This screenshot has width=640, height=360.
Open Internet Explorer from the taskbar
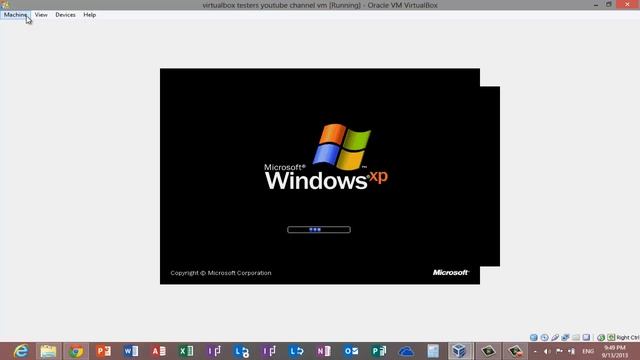21,351
